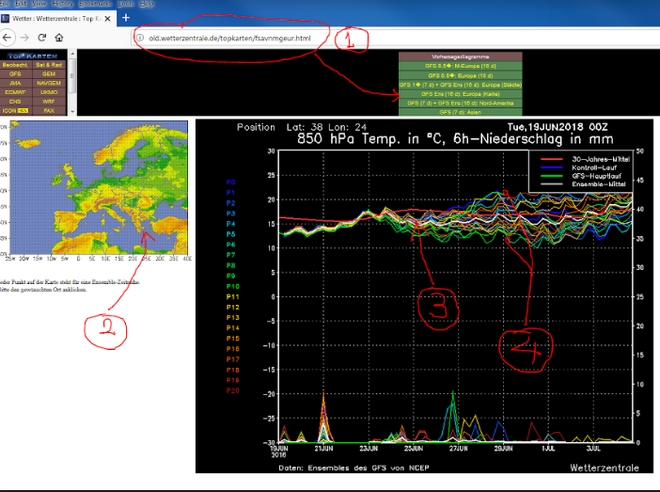Click the browser back arrow
The width and height of the screenshot is (660, 492).
coord(8,38)
